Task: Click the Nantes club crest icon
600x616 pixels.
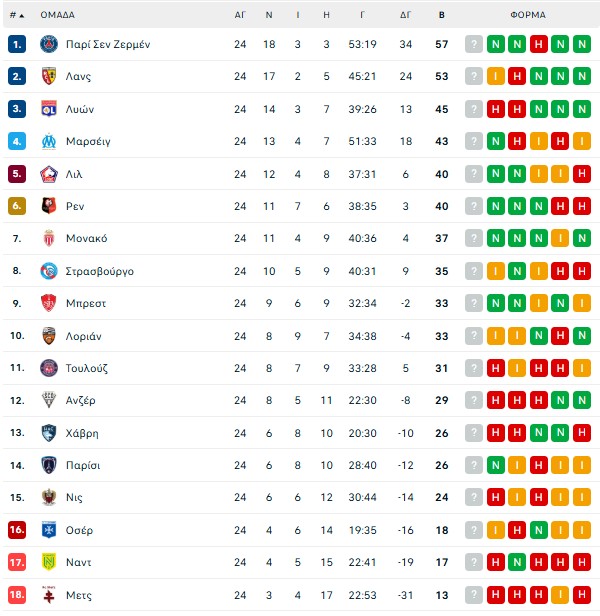Action: point(48,563)
